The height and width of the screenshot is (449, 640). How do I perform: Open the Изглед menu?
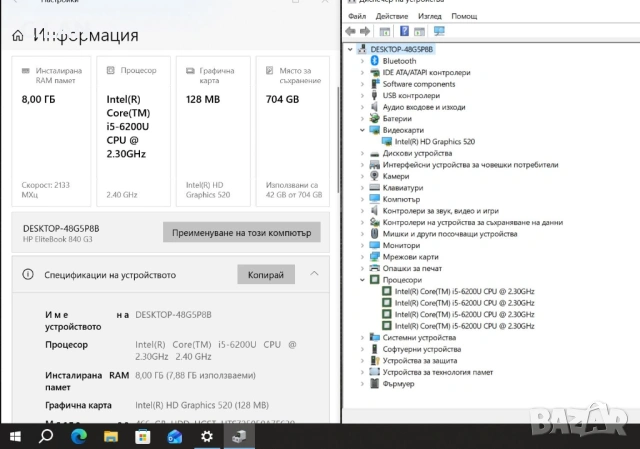[x=430, y=16]
